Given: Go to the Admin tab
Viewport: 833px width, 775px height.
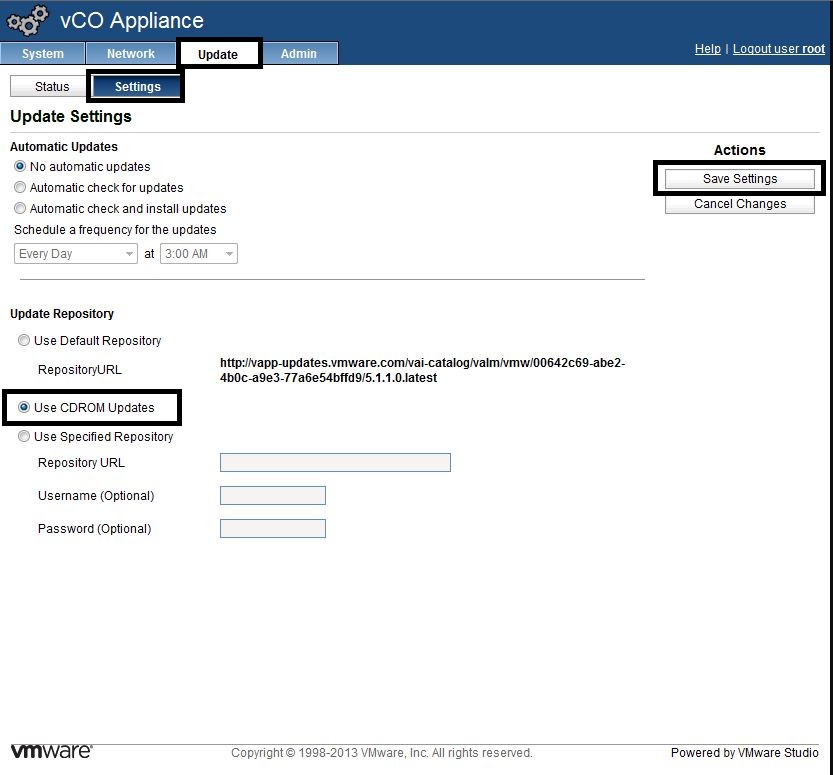Looking at the screenshot, I should tap(298, 54).
